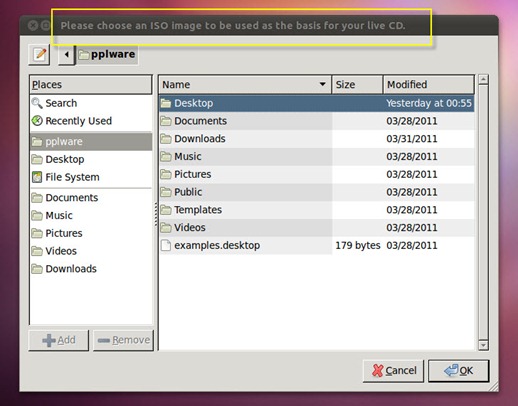Image resolution: width=518 pixels, height=406 pixels.
Task: Click the back arrow in path bar
Action: tap(67, 54)
